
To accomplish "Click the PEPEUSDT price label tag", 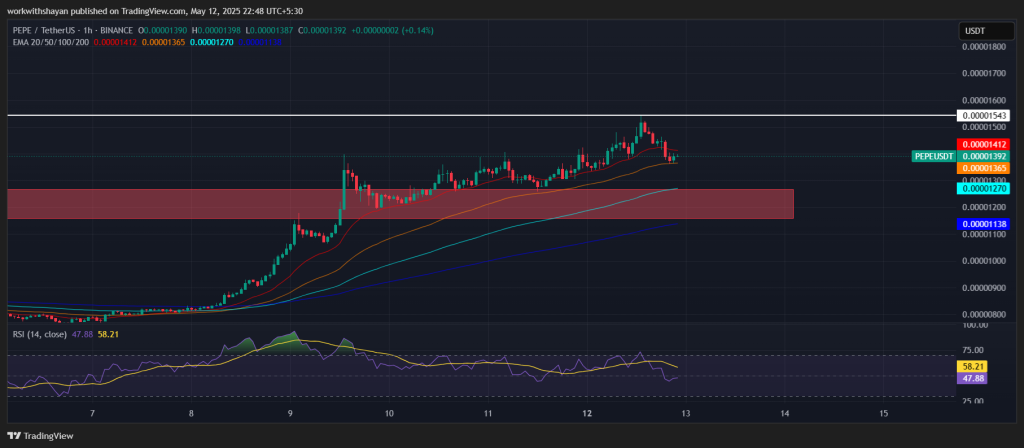I will tap(933, 157).
